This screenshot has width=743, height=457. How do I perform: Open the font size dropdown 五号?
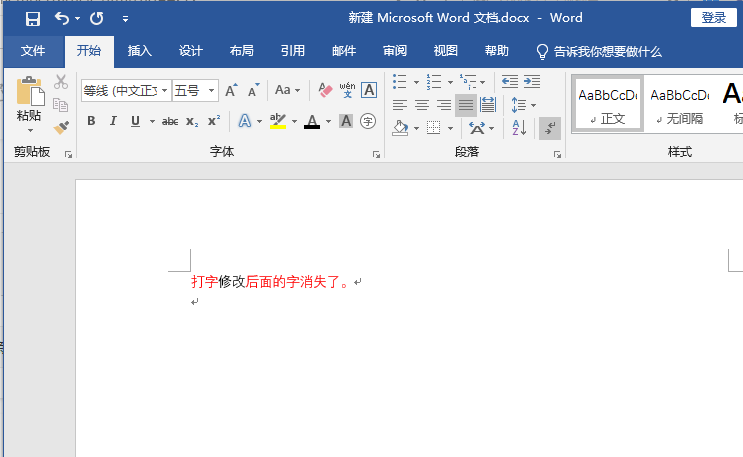point(211,90)
